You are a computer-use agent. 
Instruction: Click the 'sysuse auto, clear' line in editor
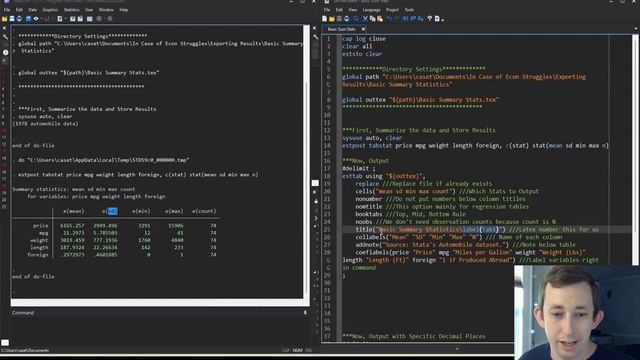(x=372, y=138)
